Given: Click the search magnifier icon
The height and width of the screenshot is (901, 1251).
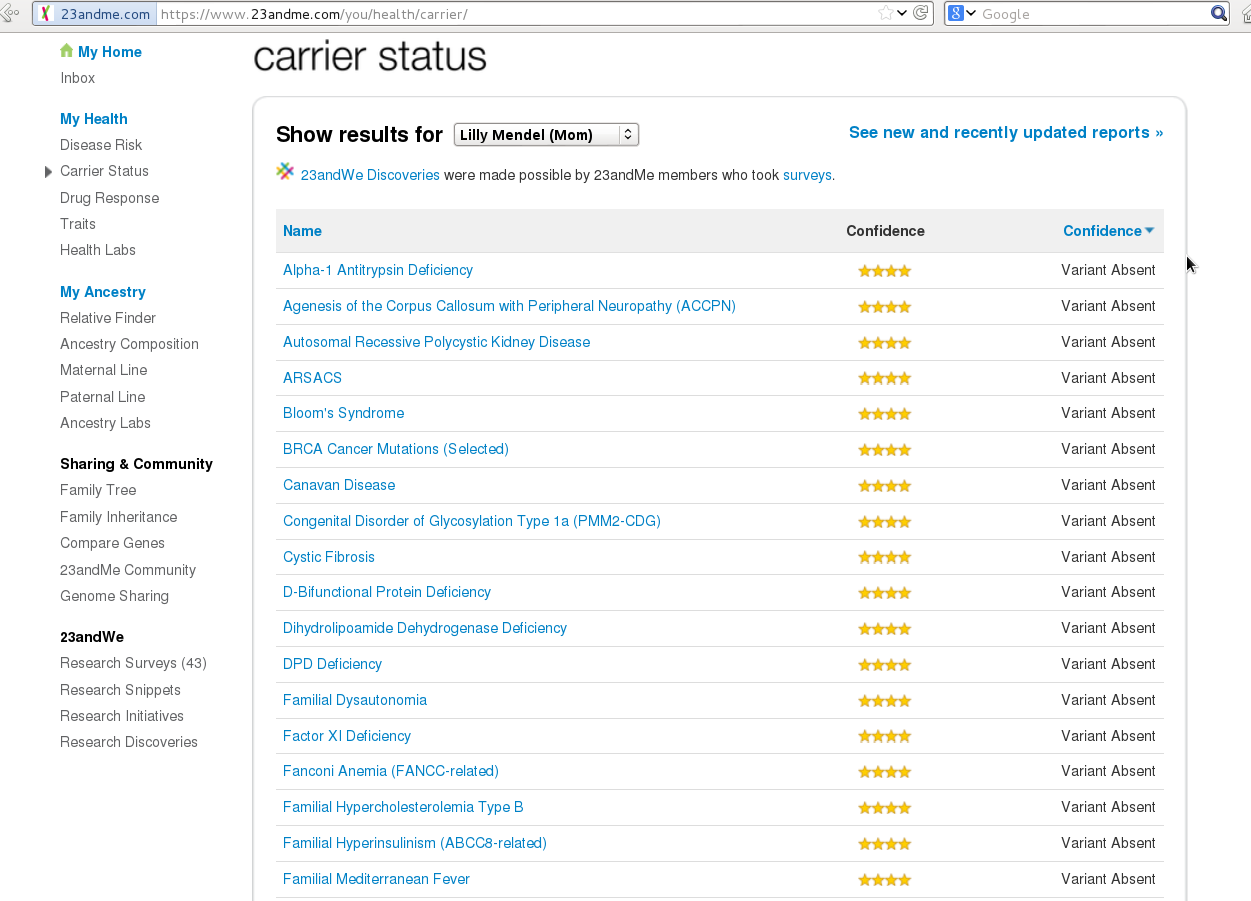Looking at the screenshot, I should pyautogui.click(x=1218, y=13).
